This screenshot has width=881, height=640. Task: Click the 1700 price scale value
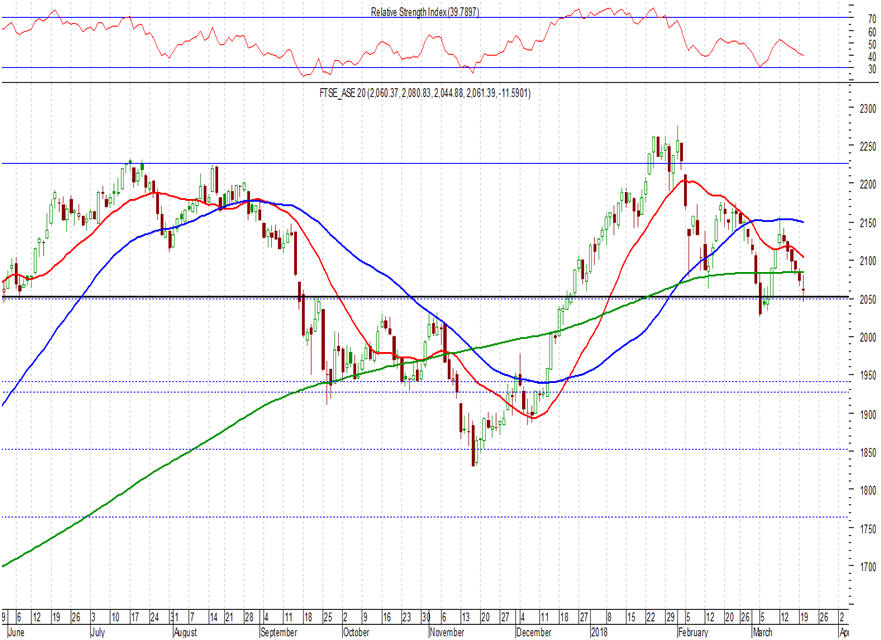pos(868,567)
